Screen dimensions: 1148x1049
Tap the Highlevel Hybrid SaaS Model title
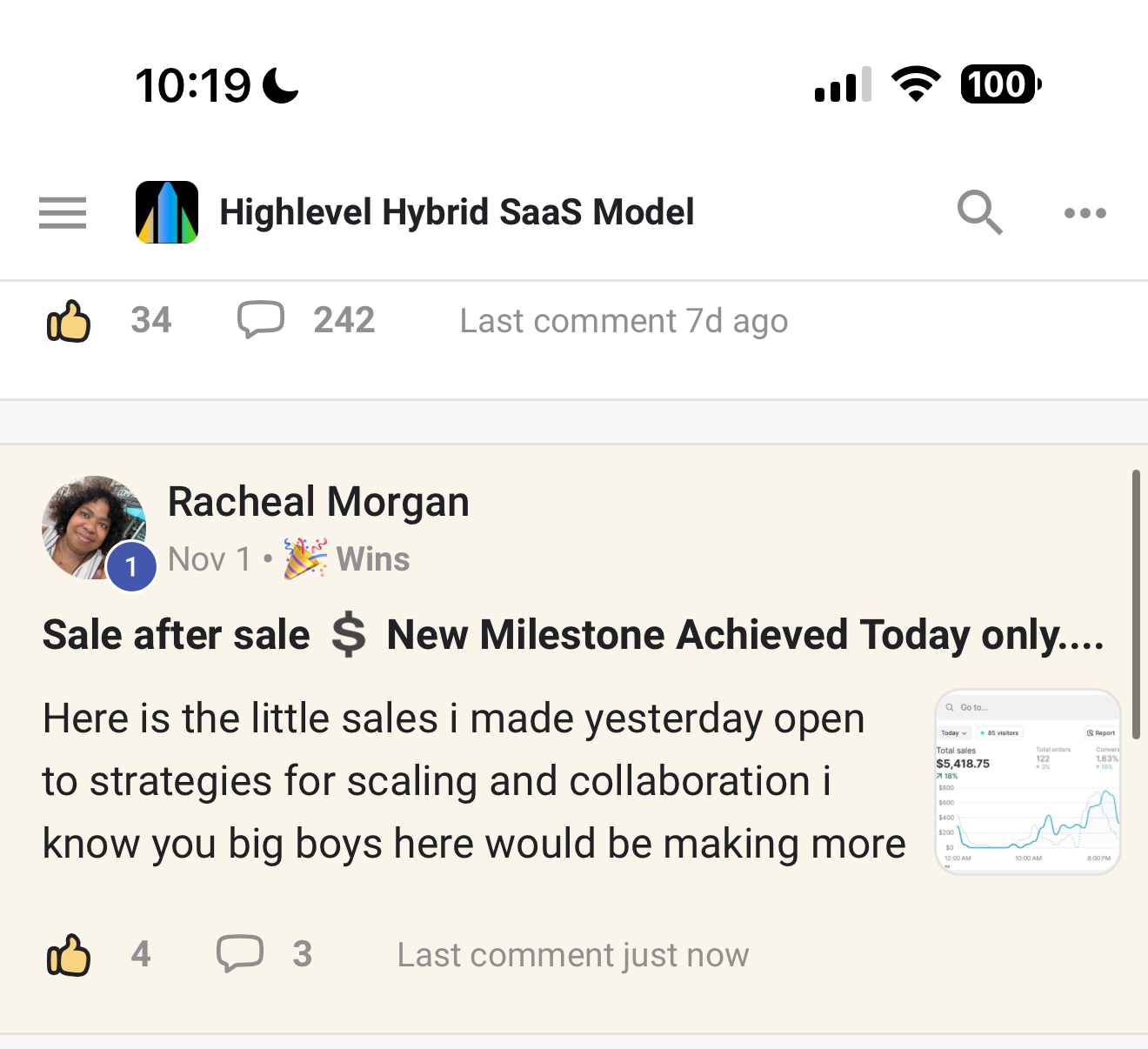point(457,212)
